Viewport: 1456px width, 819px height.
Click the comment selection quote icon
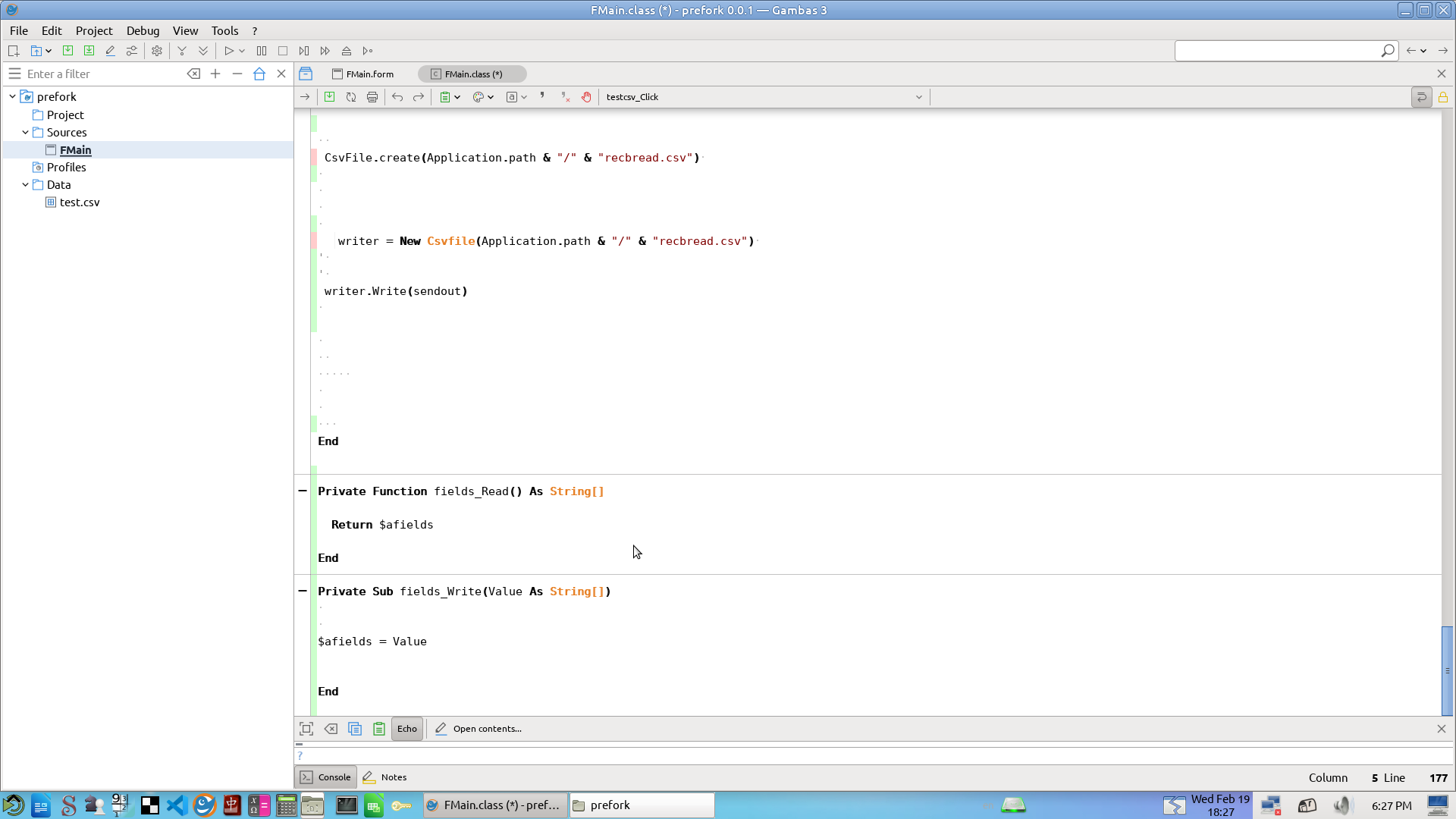point(542,96)
